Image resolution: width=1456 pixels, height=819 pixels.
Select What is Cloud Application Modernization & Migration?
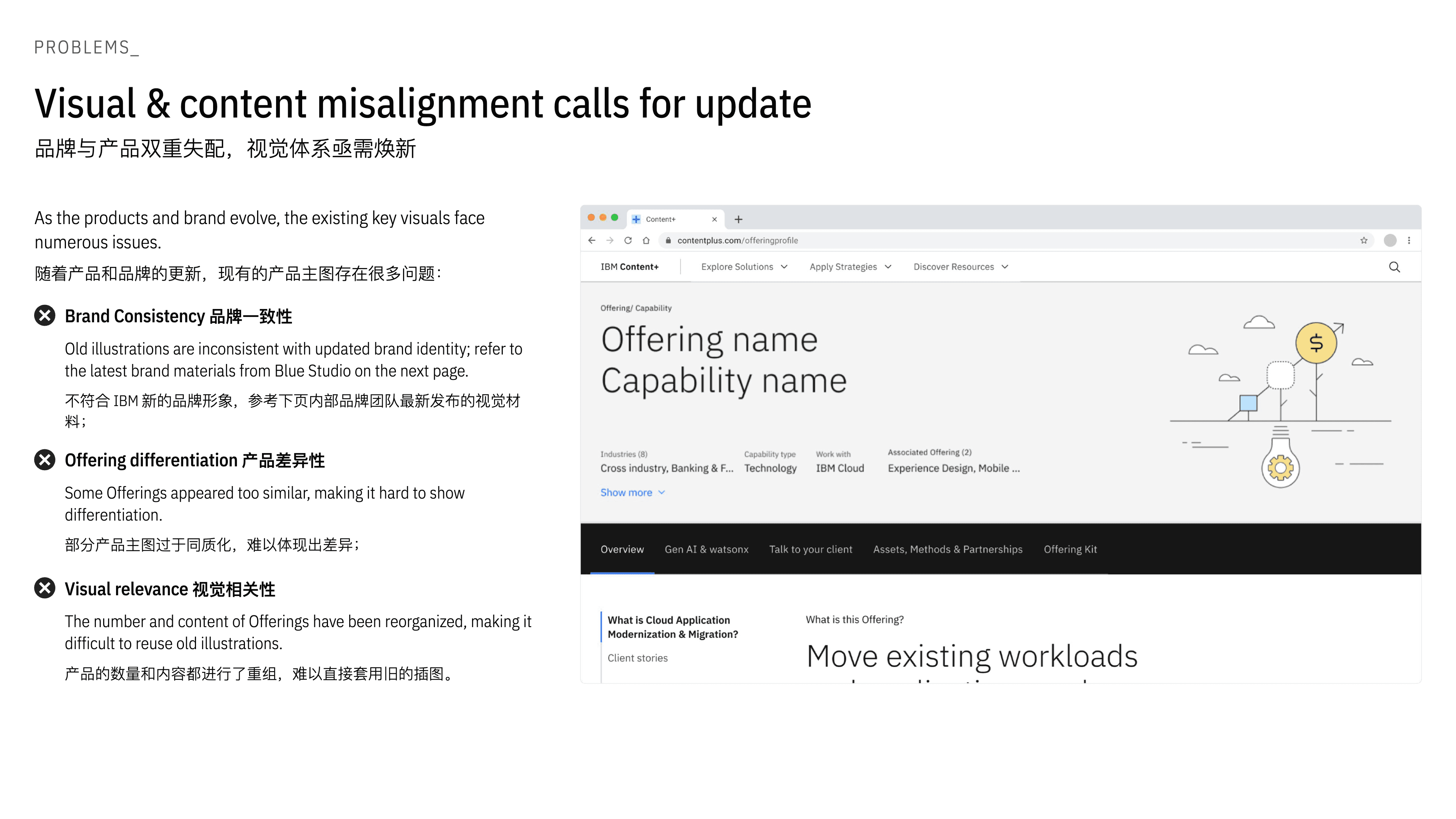pos(673,627)
